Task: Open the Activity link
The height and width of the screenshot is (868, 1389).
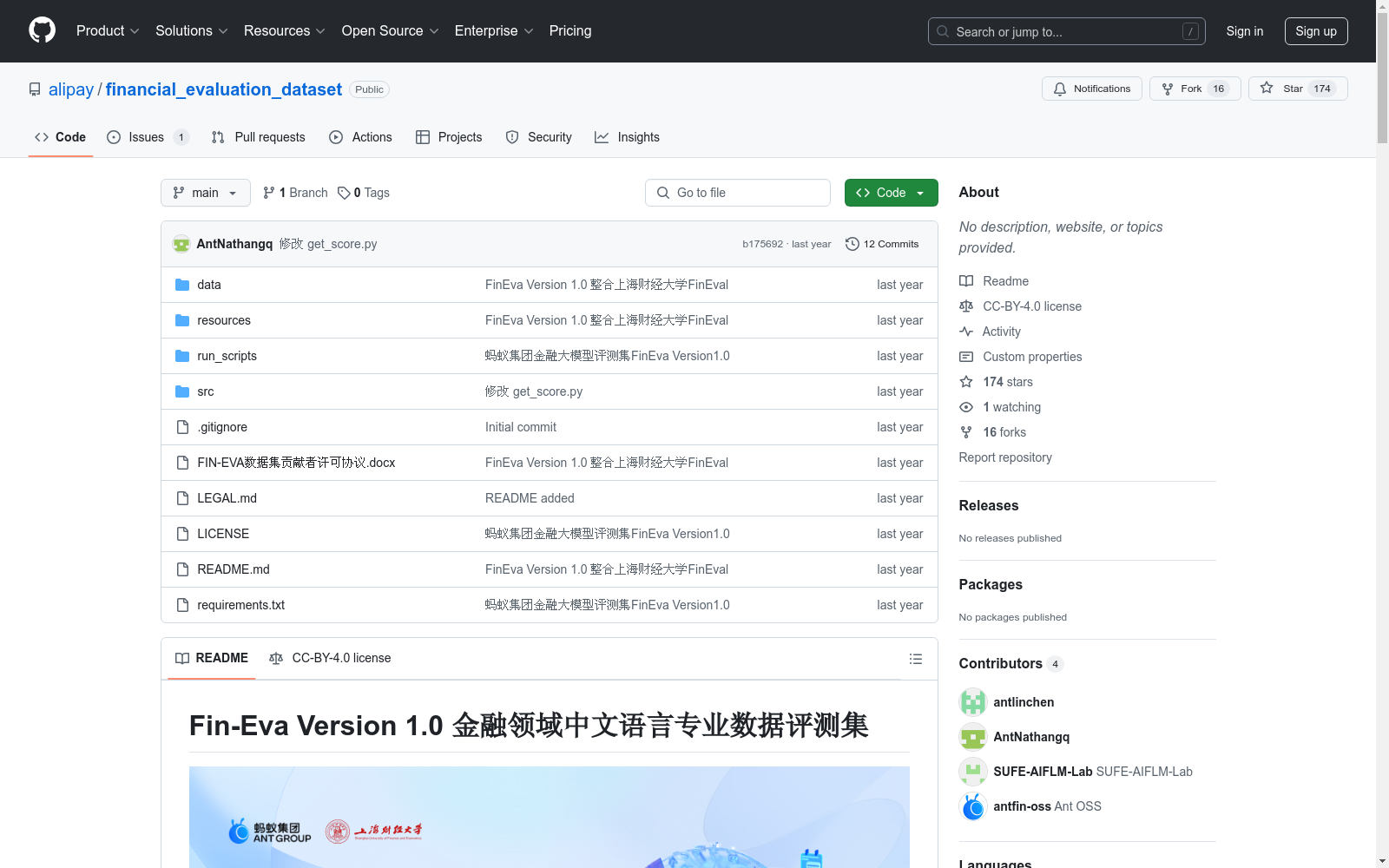Action: pyautogui.click(x=991, y=332)
